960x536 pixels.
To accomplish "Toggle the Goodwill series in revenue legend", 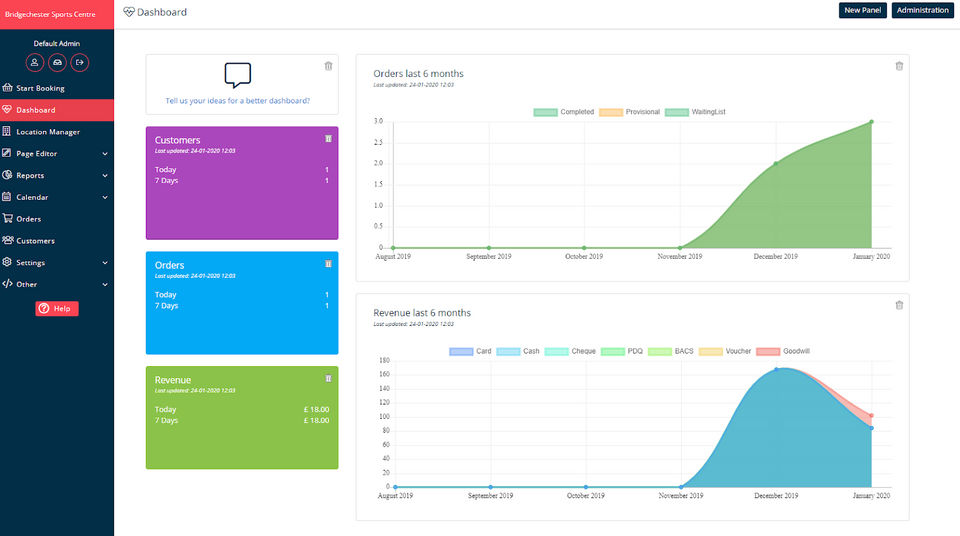I will [783, 352].
